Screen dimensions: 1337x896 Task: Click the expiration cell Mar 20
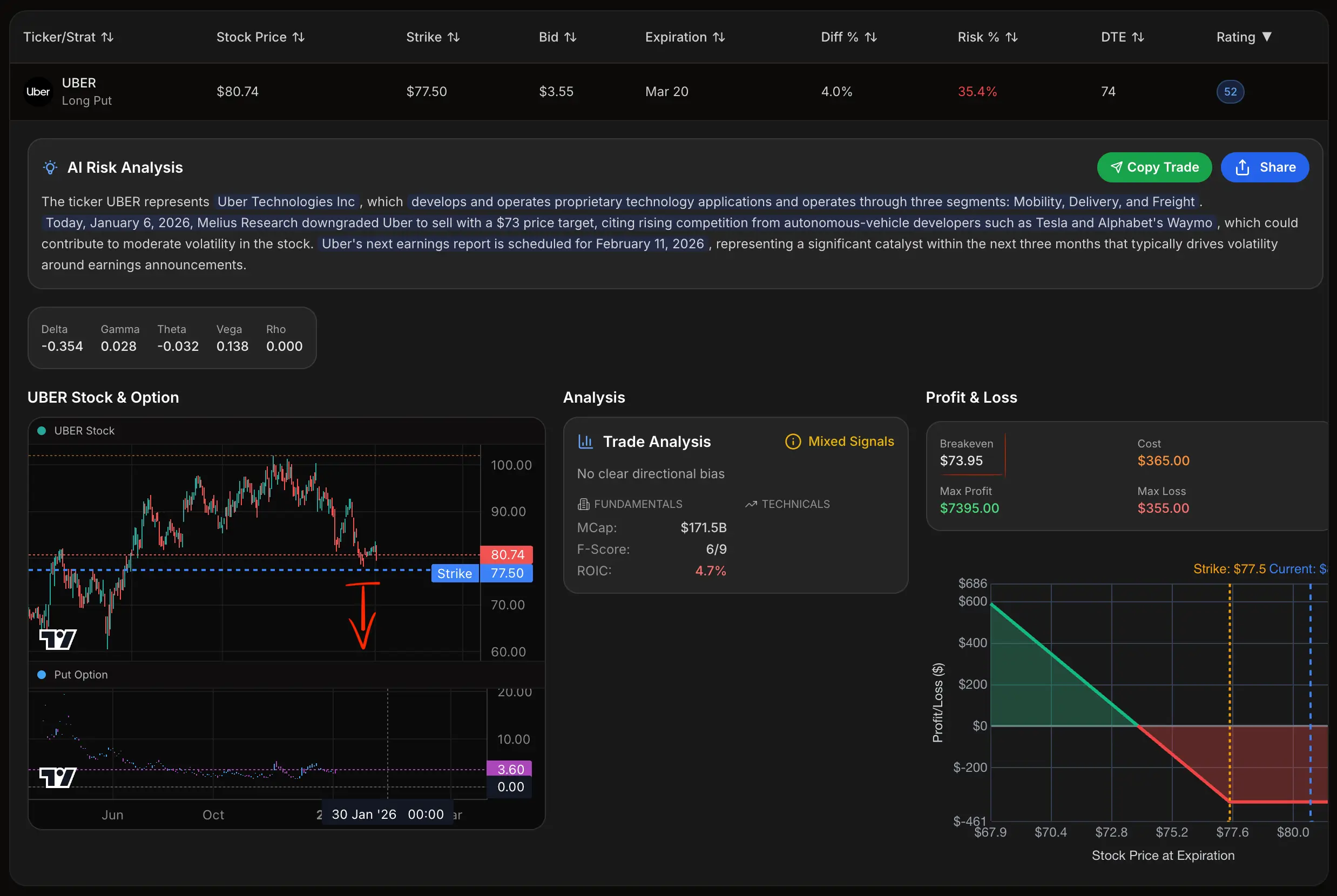click(666, 91)
